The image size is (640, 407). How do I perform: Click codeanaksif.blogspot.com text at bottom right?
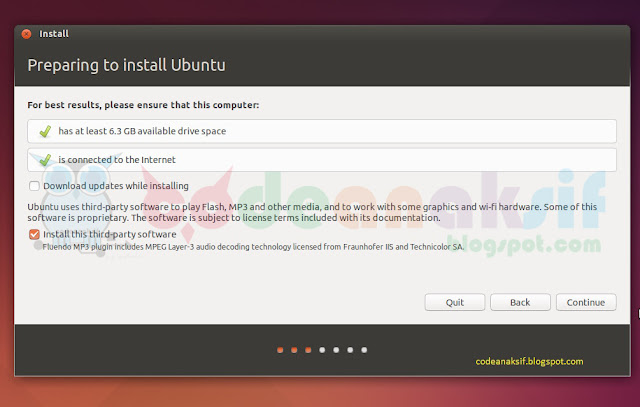point(529,361)
